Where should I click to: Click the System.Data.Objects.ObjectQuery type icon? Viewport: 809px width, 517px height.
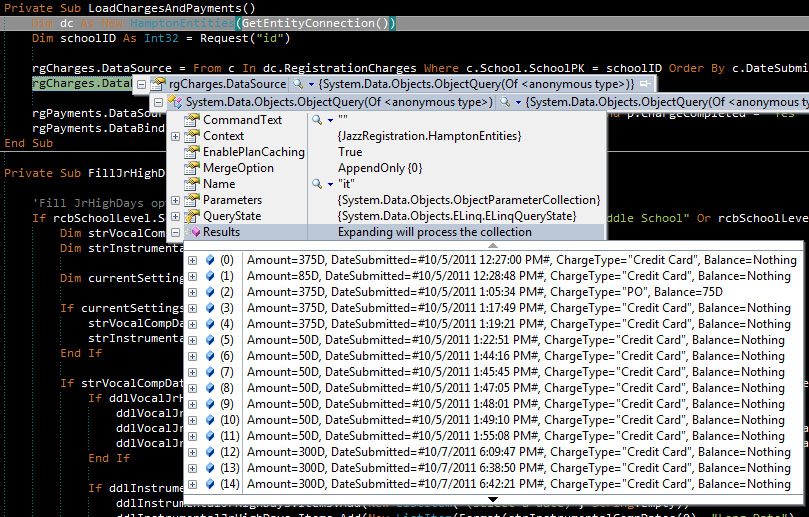tap(175, 102)
